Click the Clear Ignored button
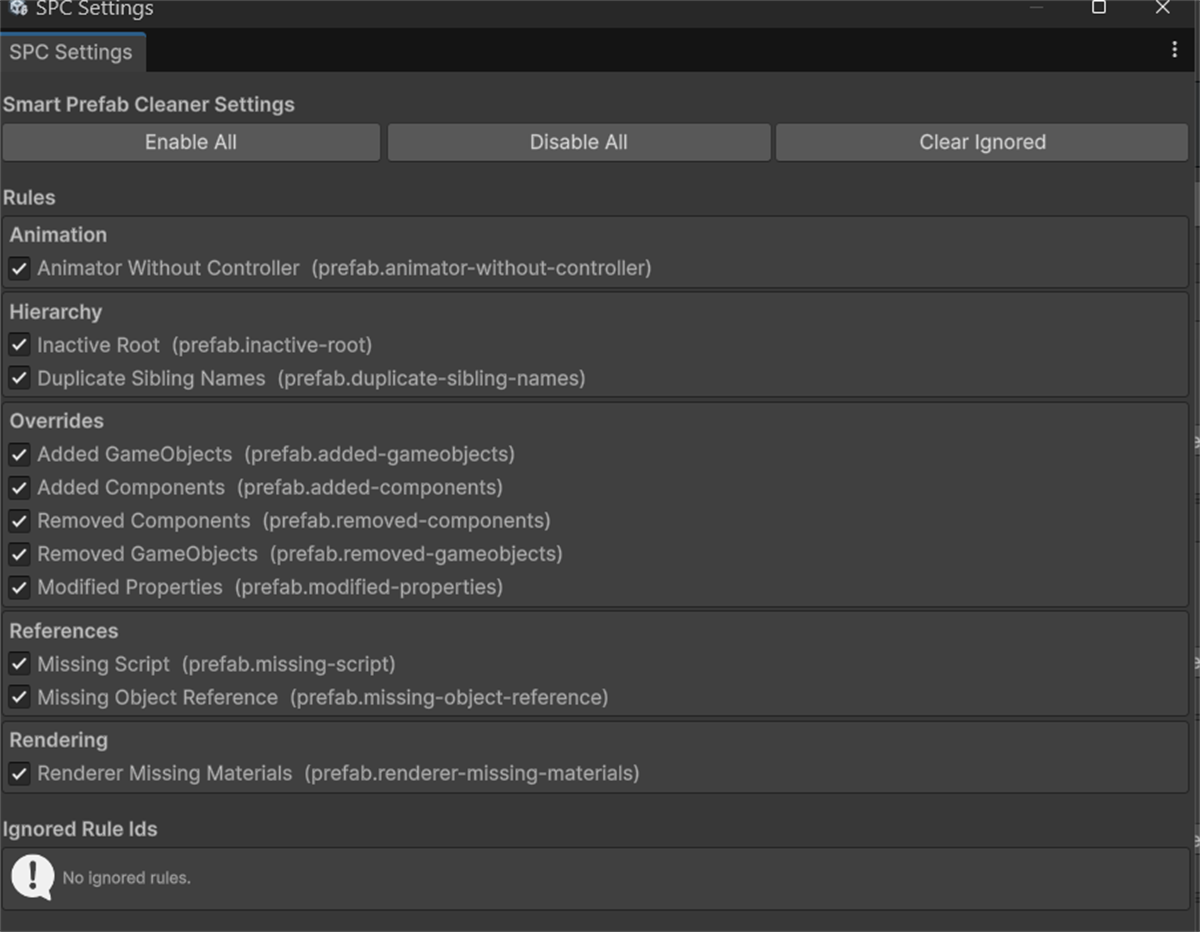Screen dimensions: 1200x932 pyautogui.click(x=982, y=142)
